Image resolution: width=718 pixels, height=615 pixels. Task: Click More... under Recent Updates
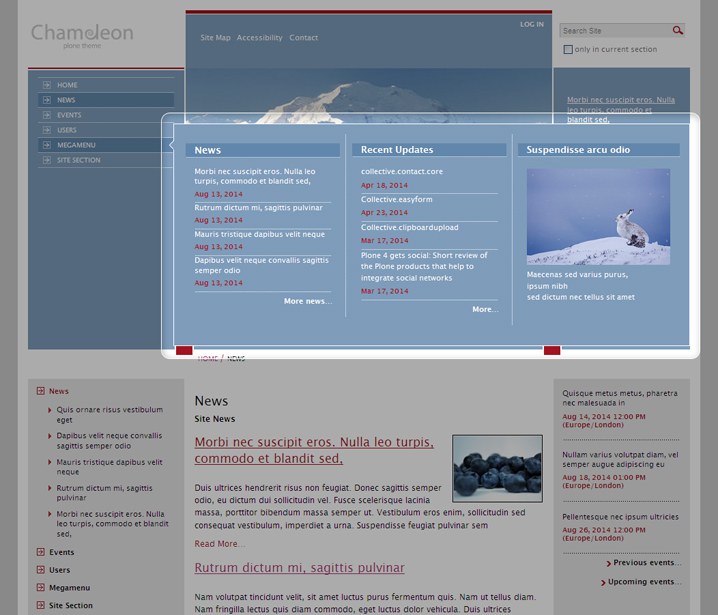485,309
